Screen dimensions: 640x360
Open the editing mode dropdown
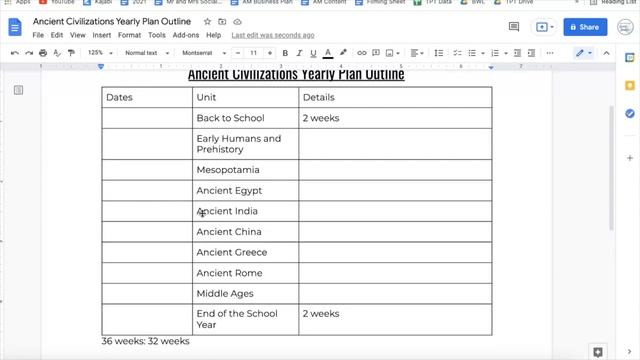(584, 53)
